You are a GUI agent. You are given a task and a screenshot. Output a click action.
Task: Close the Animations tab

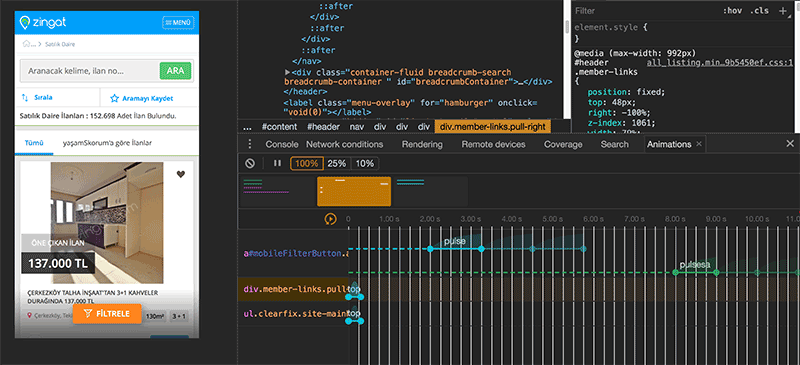(699, 144)
